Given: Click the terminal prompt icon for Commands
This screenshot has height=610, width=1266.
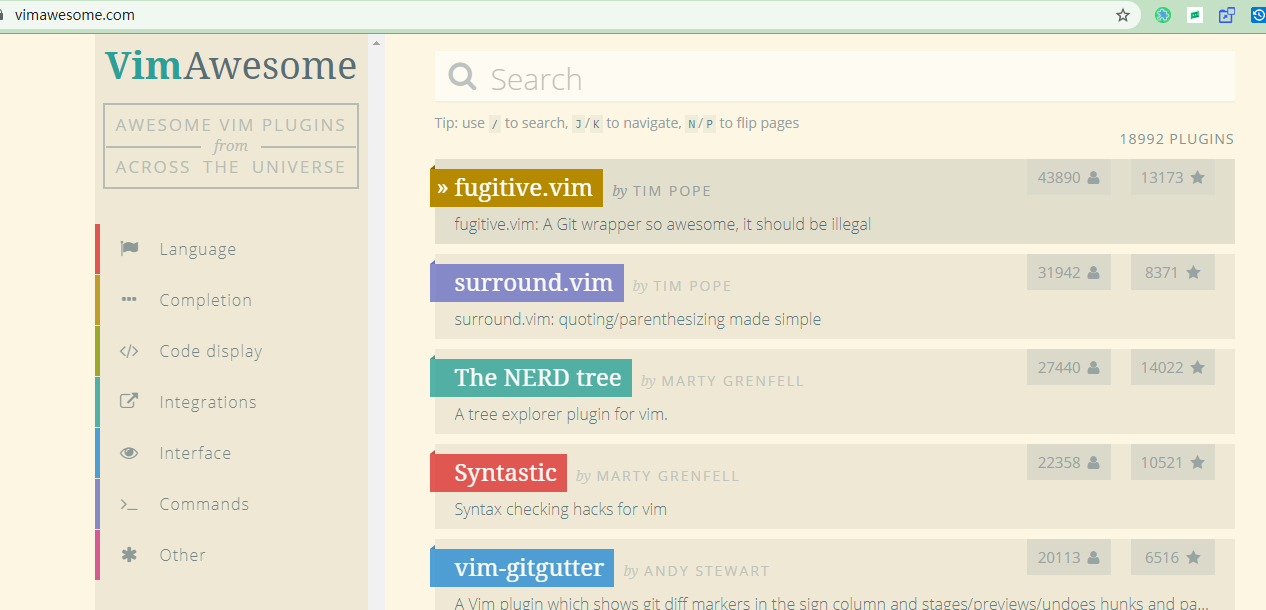Looking at the screenshot, I should [129, 504].
